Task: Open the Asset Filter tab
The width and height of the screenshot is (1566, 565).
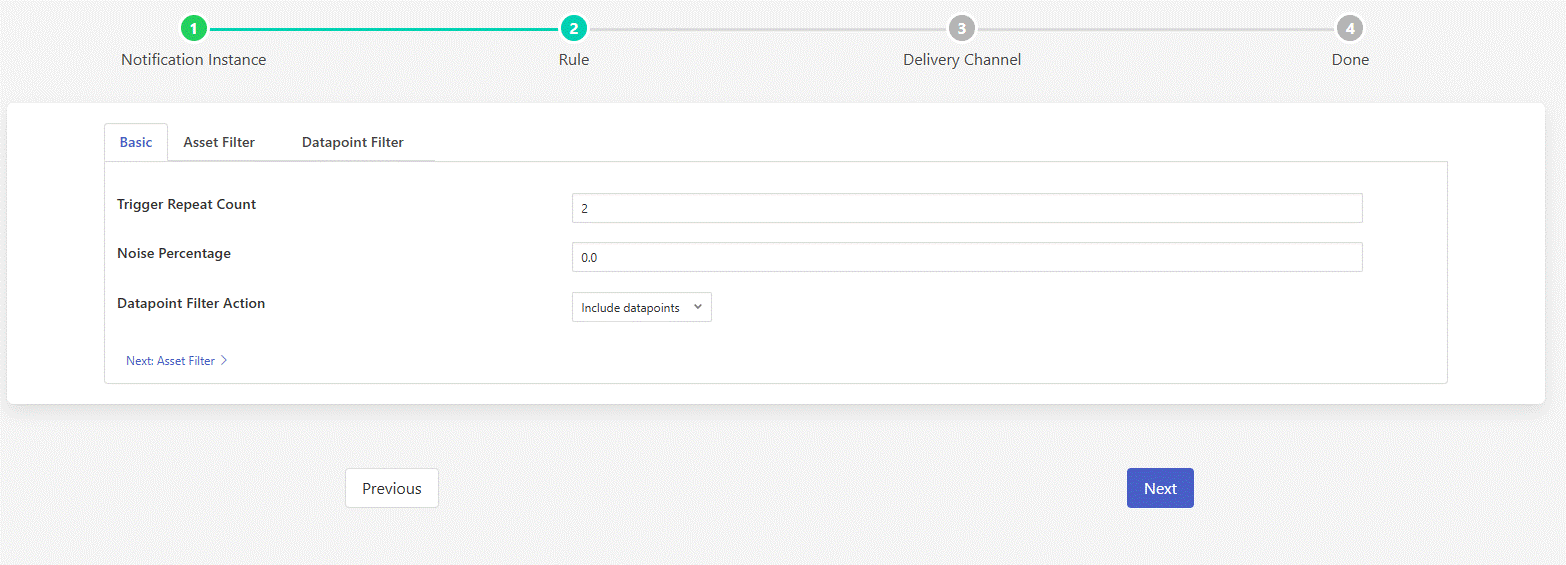Action: tap(219, 142)
